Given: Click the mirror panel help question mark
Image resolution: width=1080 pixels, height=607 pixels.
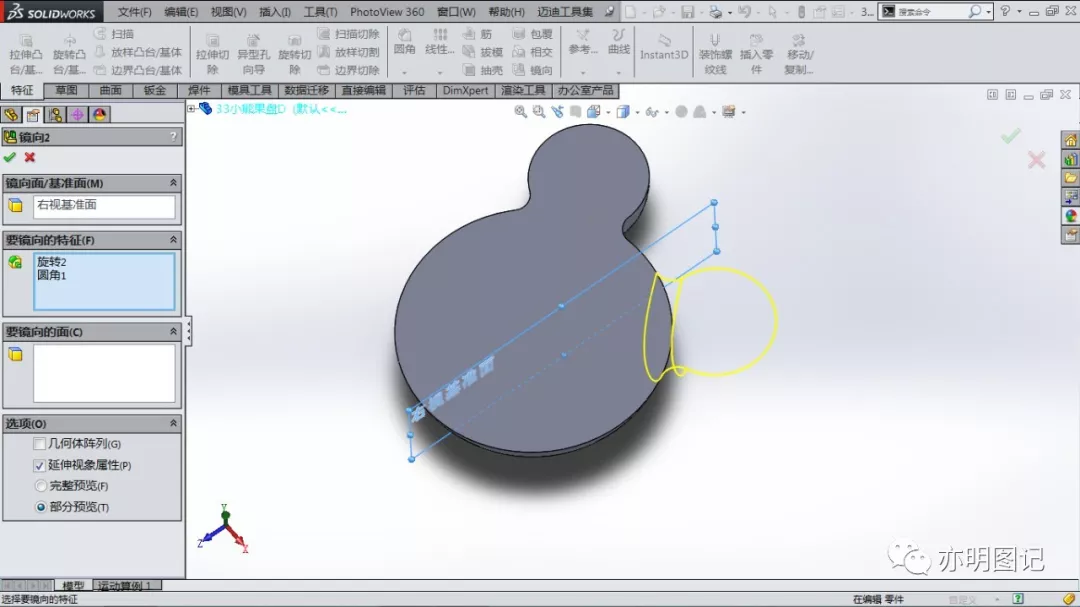Looking at the screenshot, I should (x=174, y=137).
